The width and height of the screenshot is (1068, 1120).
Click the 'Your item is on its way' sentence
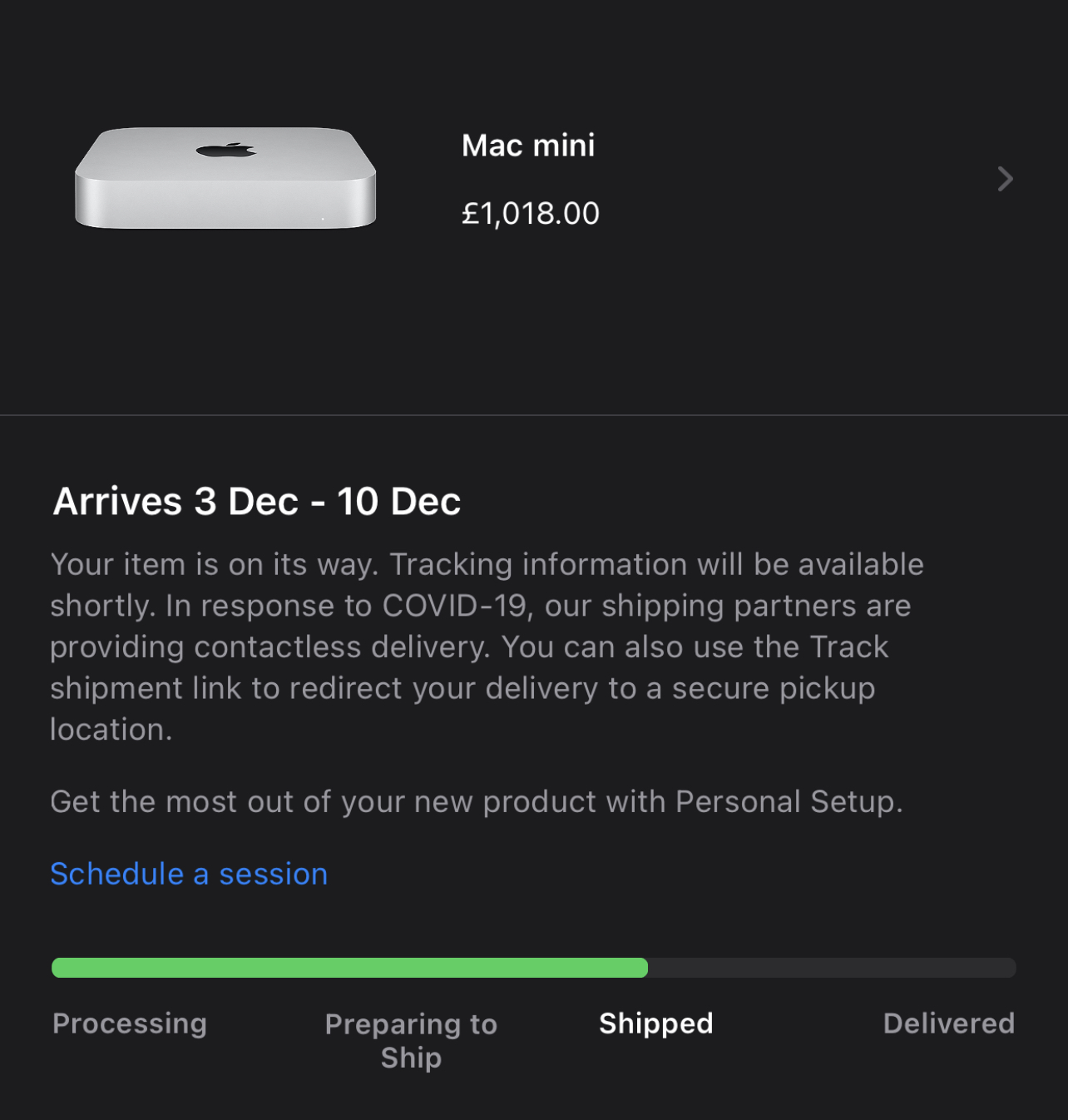coord(215,564)
